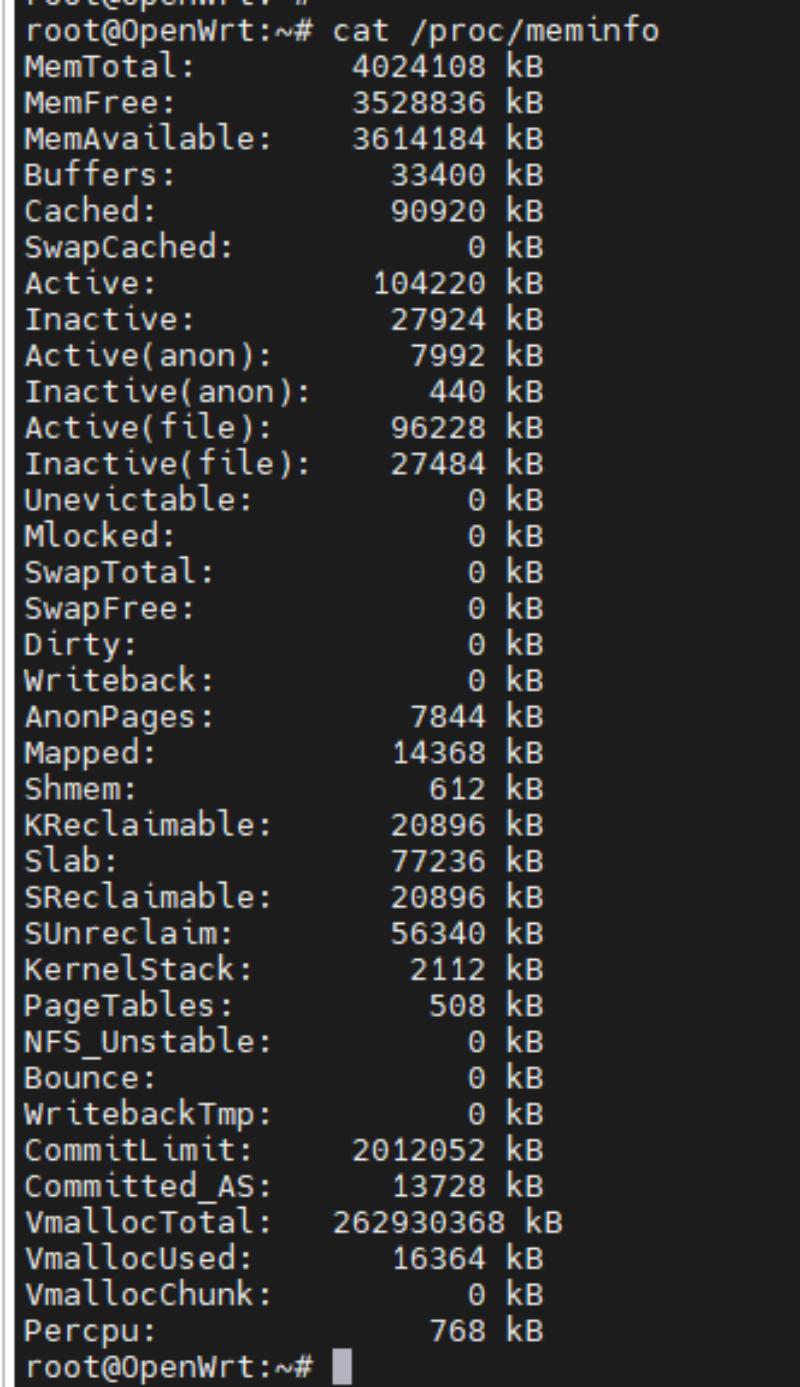The width and height of the screenshot is (800, 1387).
Task: Click the Inactive(file) value 27484
Action: [x=438, y=464]
